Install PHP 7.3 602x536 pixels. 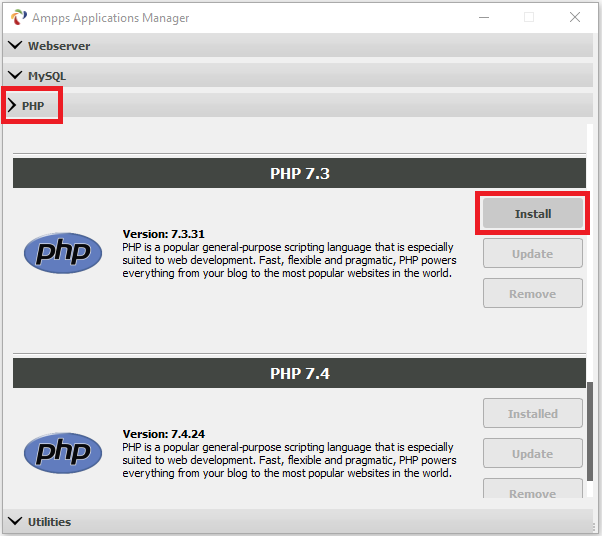533,213
